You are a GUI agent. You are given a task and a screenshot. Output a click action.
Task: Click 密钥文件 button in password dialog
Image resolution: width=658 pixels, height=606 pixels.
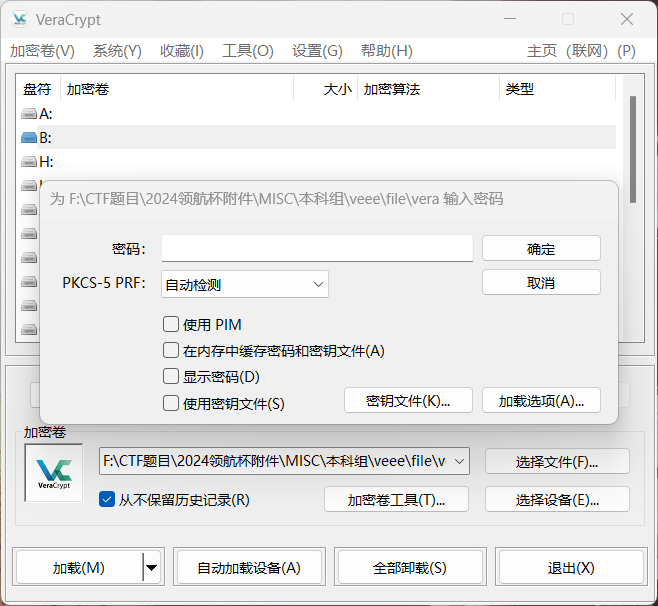point(406,401)
